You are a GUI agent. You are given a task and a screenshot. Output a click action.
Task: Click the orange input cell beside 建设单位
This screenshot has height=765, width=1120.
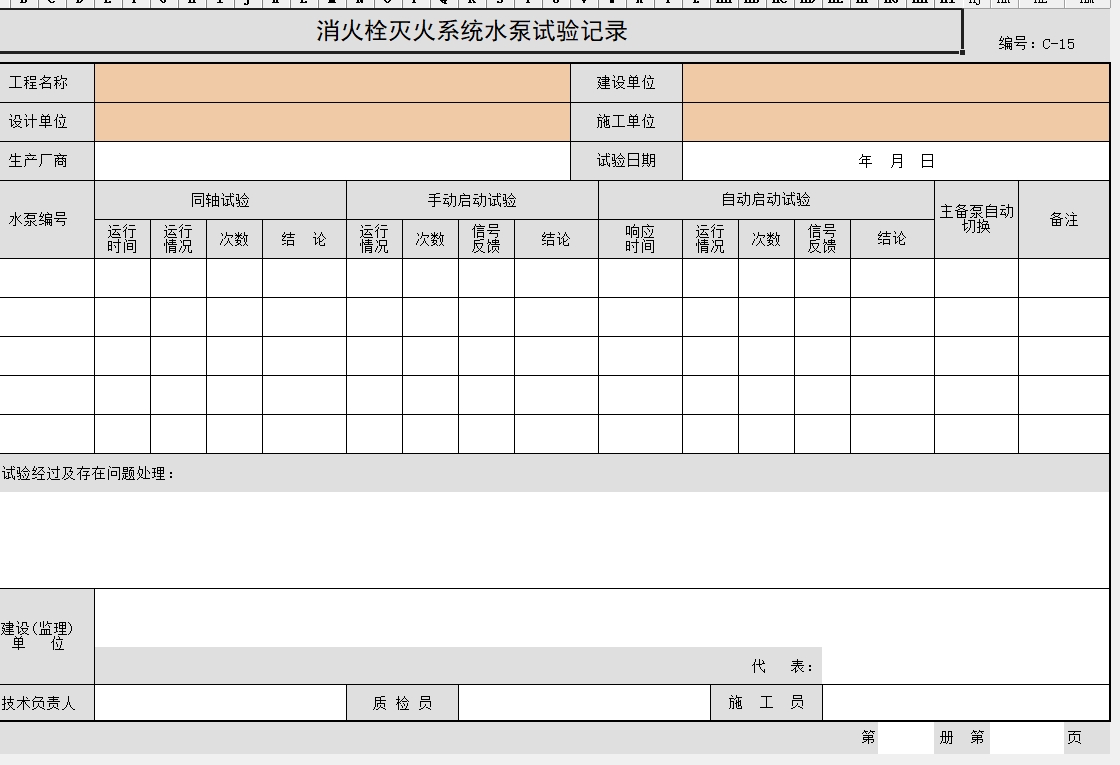click(x=896, y=83)
